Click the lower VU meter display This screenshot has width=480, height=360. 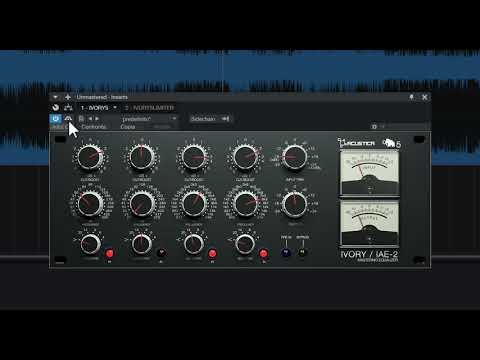(369, 223)
